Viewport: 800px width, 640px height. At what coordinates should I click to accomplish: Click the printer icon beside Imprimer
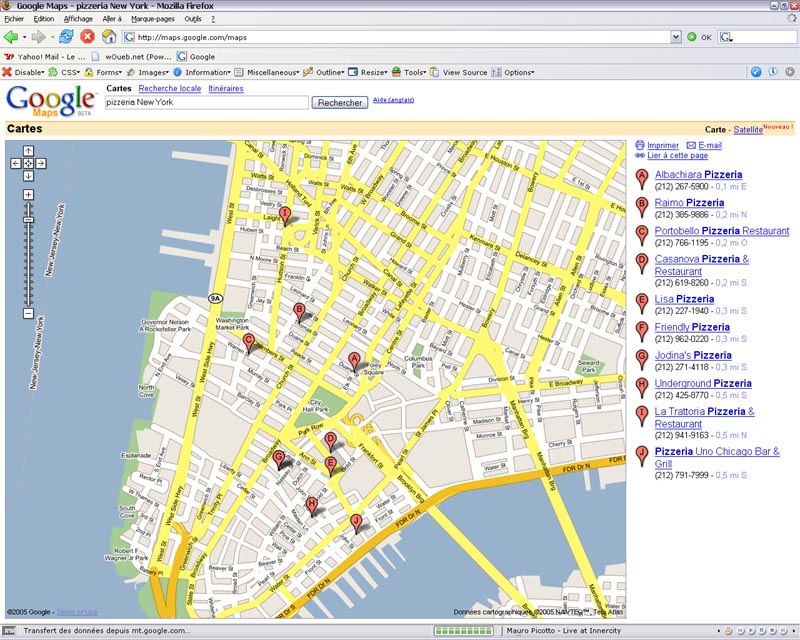point(640,145)
